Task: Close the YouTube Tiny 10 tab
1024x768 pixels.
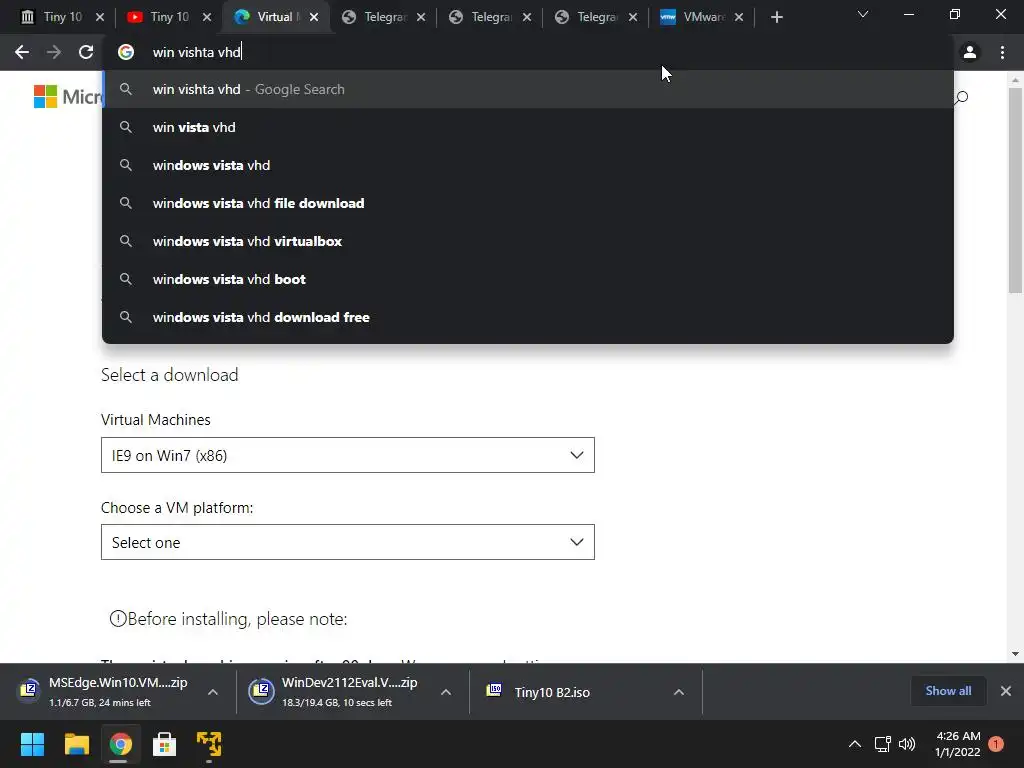Action: pyautogui.click(x=207, y=18)
